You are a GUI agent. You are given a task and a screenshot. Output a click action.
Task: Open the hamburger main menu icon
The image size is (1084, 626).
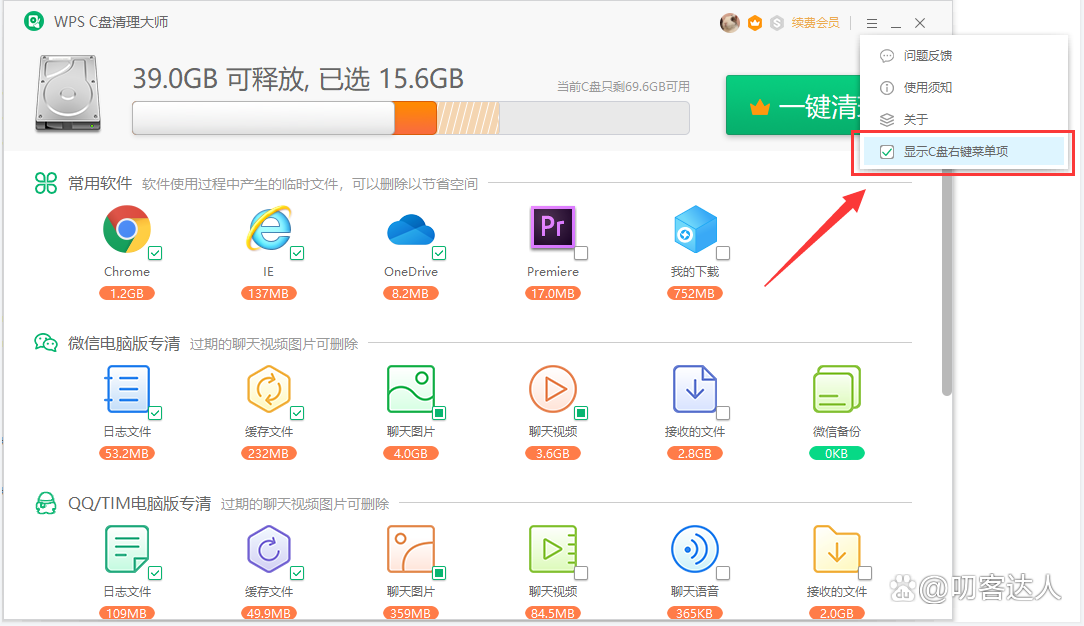pos(872,23)
